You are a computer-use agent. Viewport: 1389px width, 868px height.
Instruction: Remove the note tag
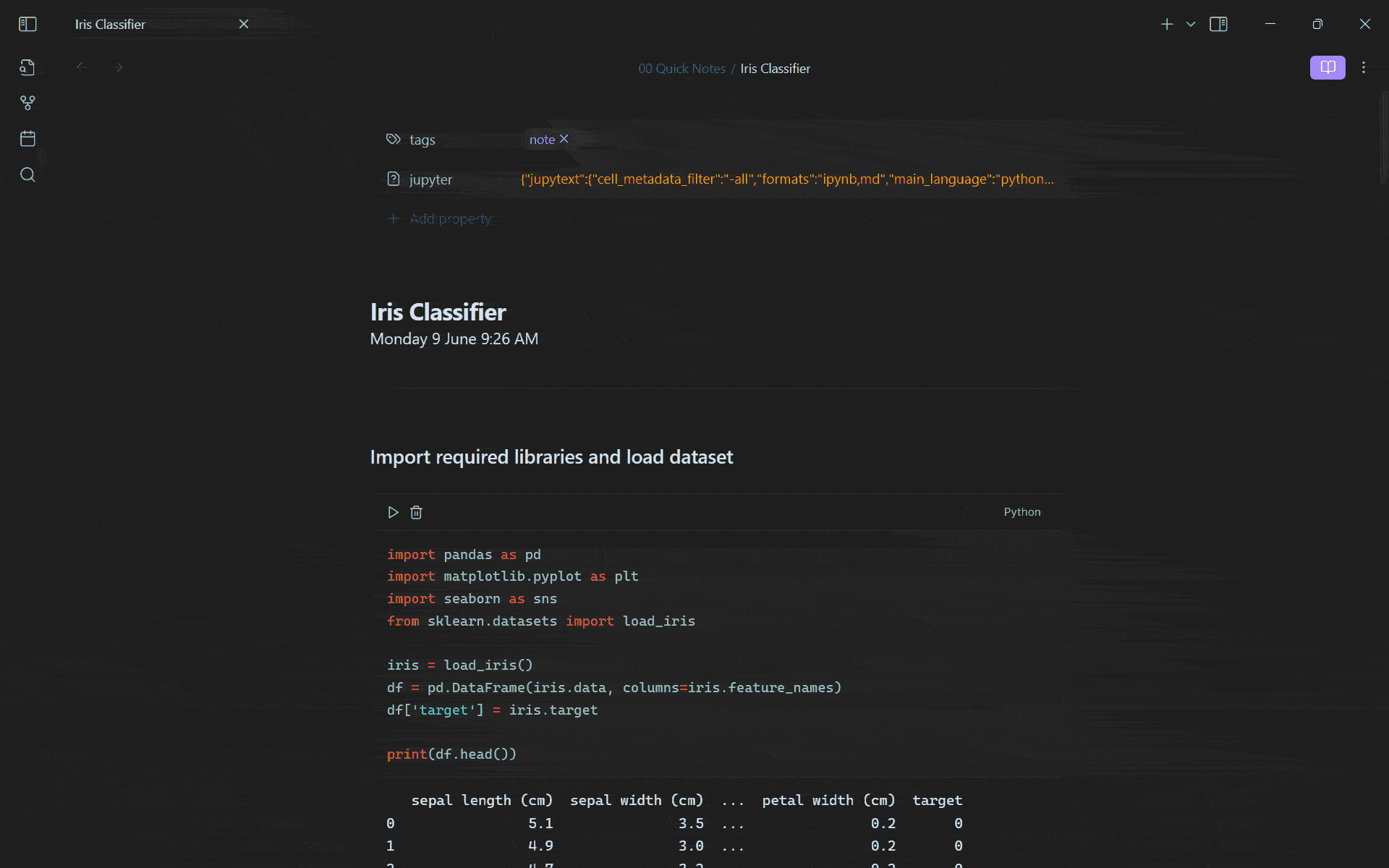564,139
